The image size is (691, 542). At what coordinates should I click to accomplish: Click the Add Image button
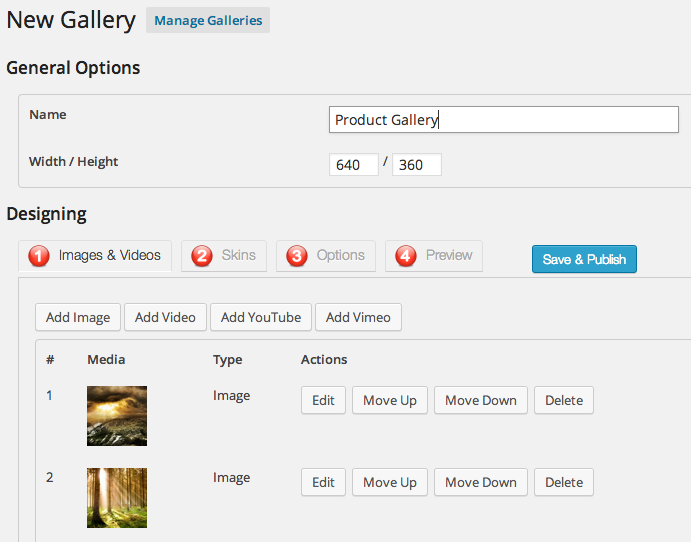(x=78, y=317)
